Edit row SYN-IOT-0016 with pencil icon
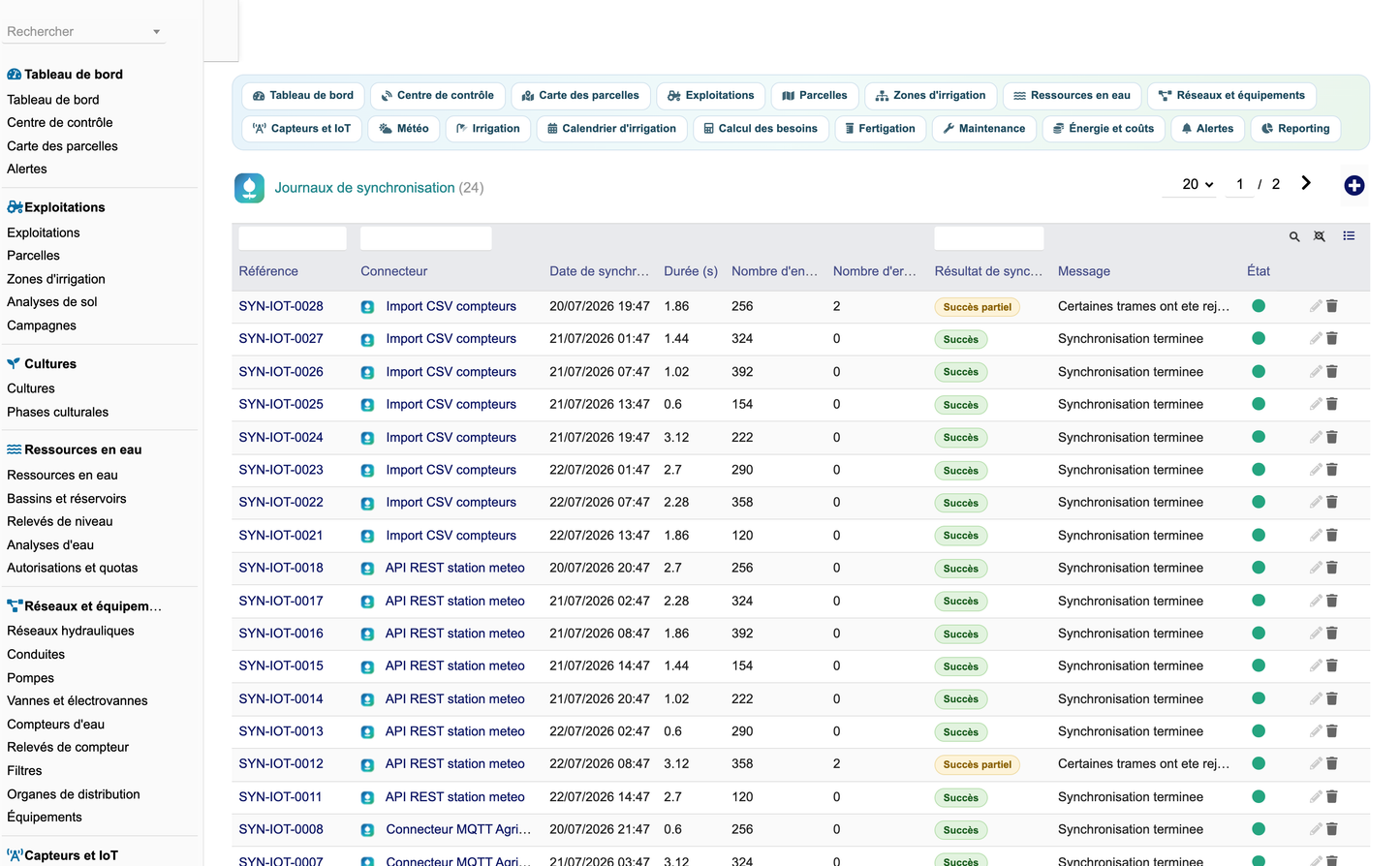1400x866 pixels. click(1316, 634)
